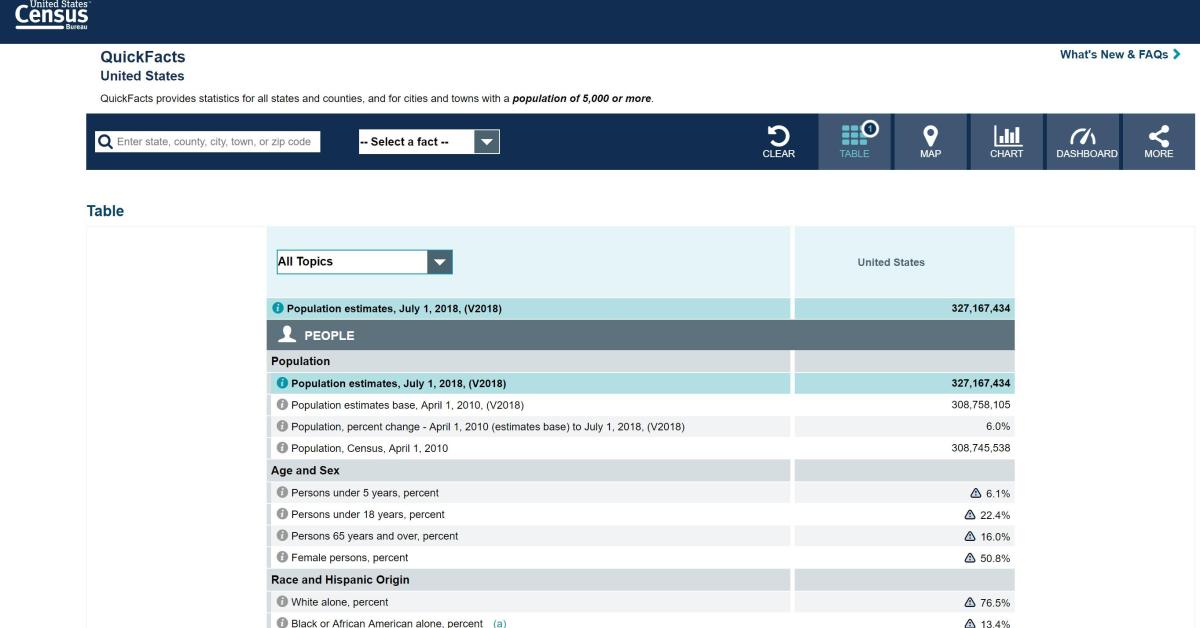The width and height of the screenshot is (1200, 628).
Task: Click the Census Bureau logo
Action: pos(51,16)
